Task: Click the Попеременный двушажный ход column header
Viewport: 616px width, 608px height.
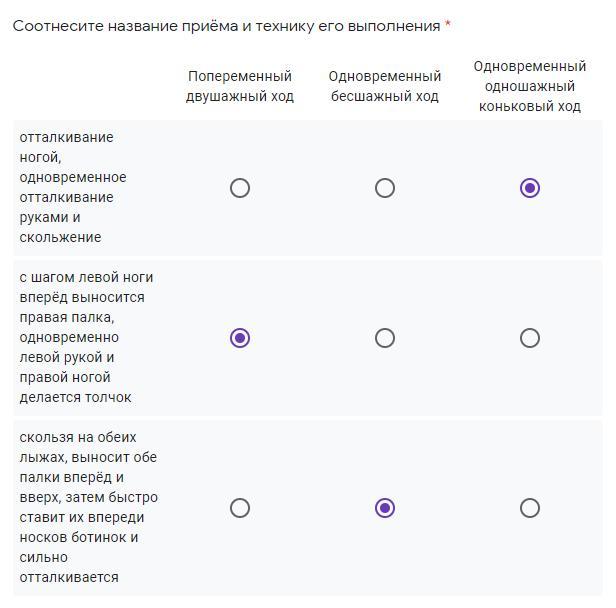Action: 240,86
